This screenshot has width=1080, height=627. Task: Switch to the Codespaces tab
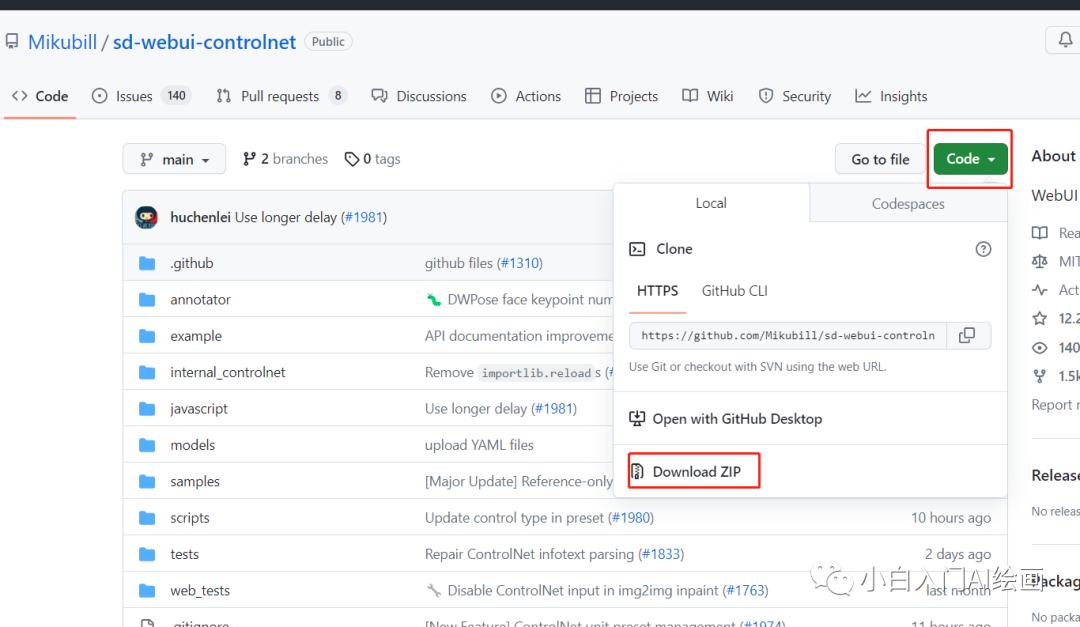[x=908, y=204]
